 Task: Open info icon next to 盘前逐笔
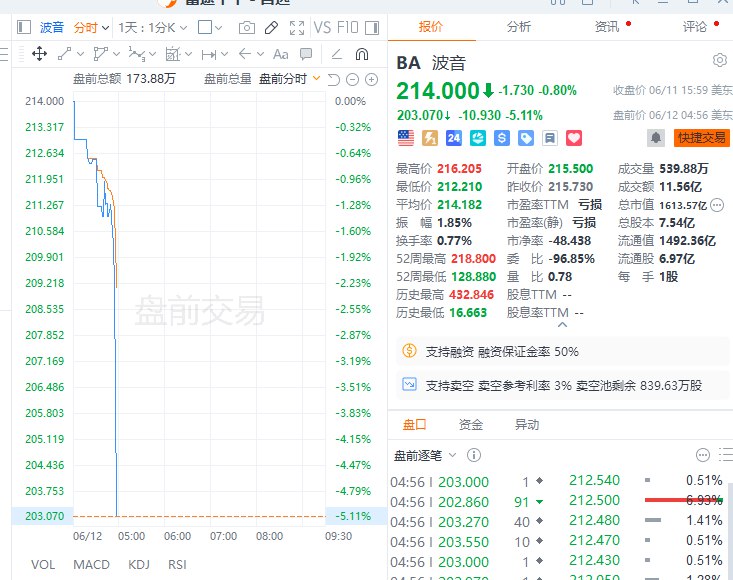tap(474, 455)
